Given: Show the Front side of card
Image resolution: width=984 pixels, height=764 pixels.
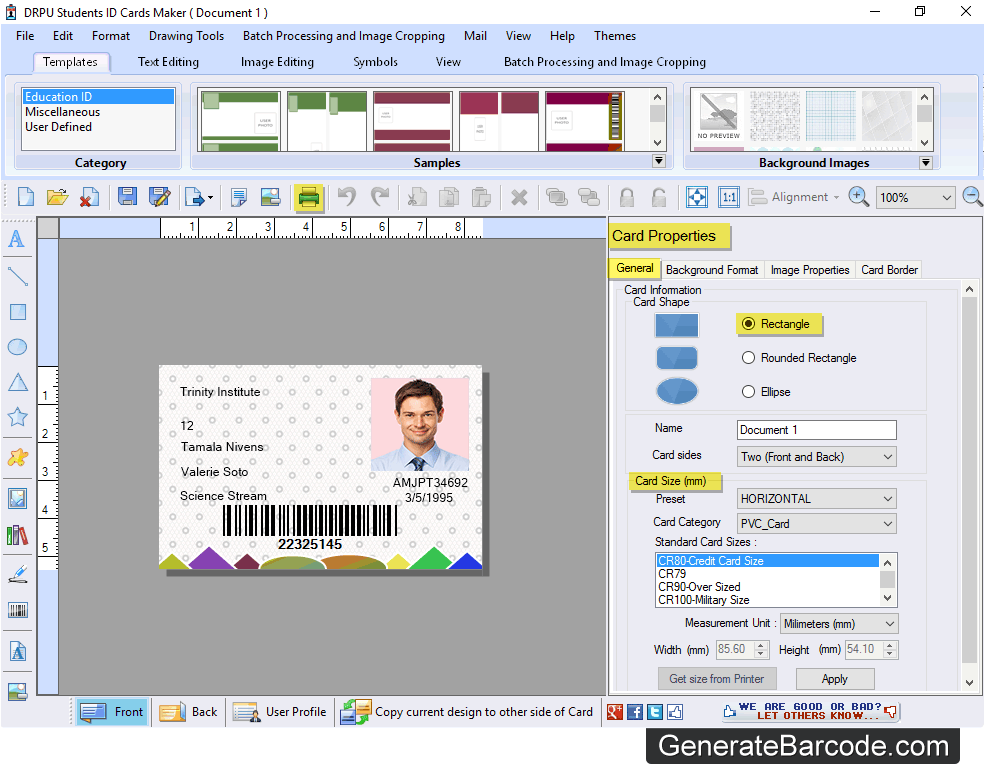Looking at the screenshot, I should (112, 712).
